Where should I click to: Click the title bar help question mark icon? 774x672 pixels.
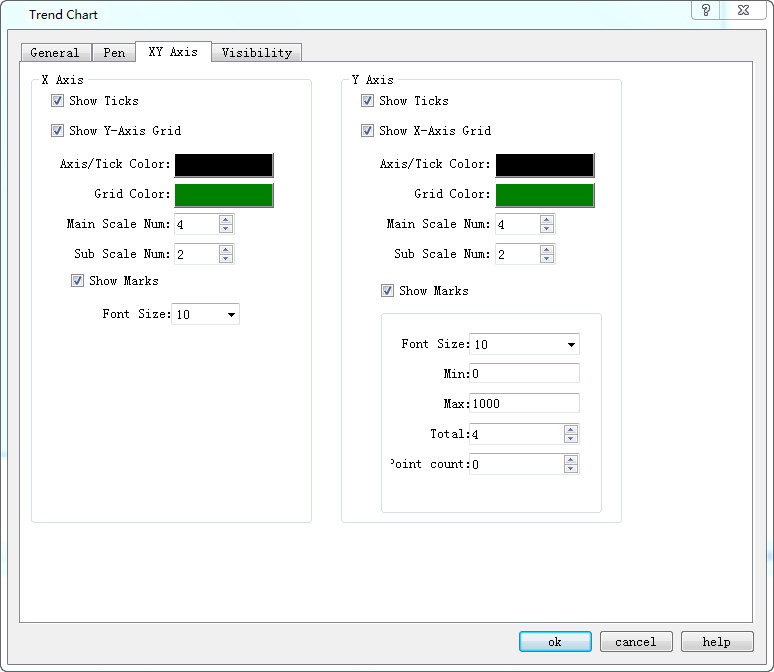click(x=706, y=10)
